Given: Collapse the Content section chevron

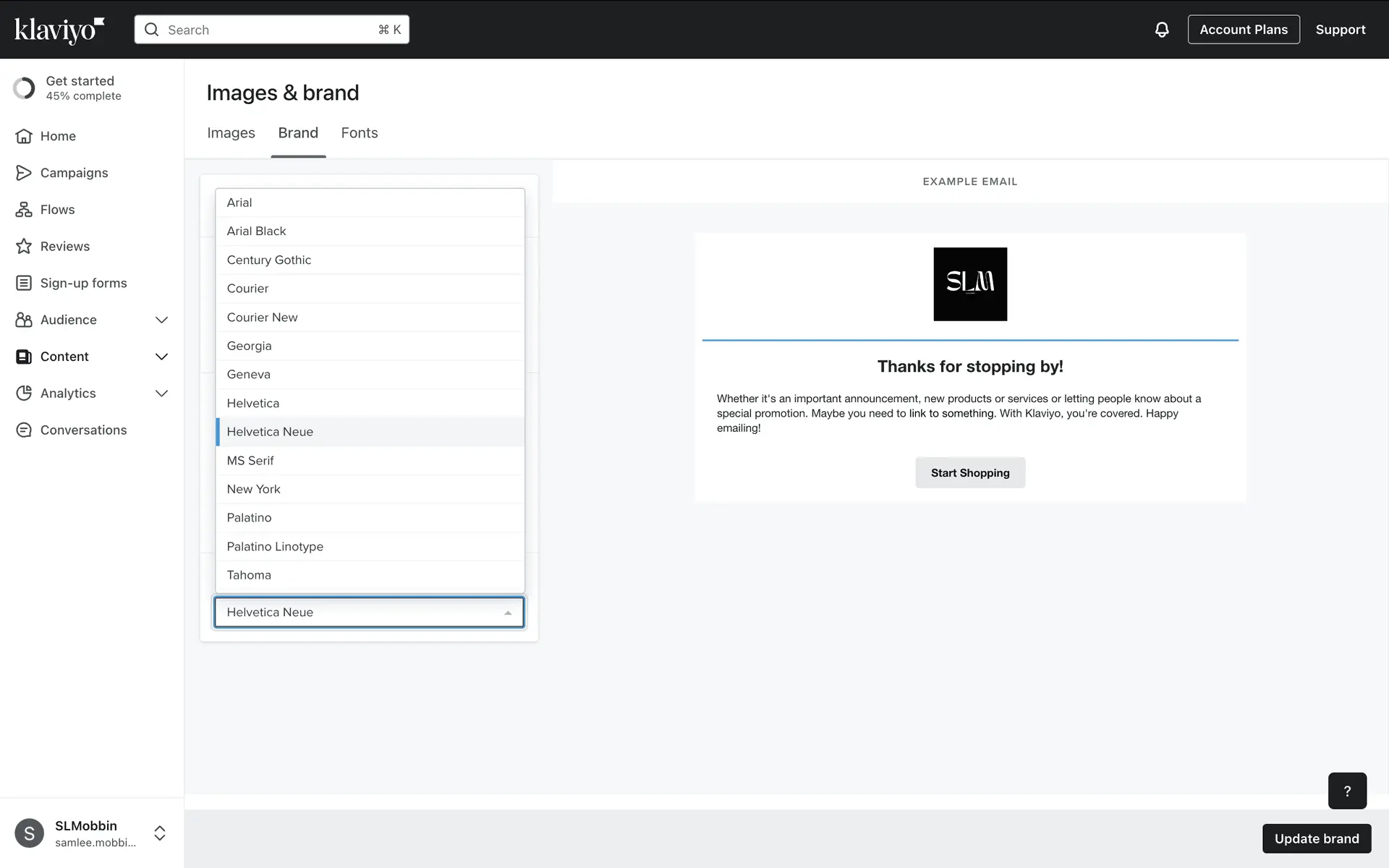Looking at the screenshot, I should pyautogui.click(x=161, y=357).
